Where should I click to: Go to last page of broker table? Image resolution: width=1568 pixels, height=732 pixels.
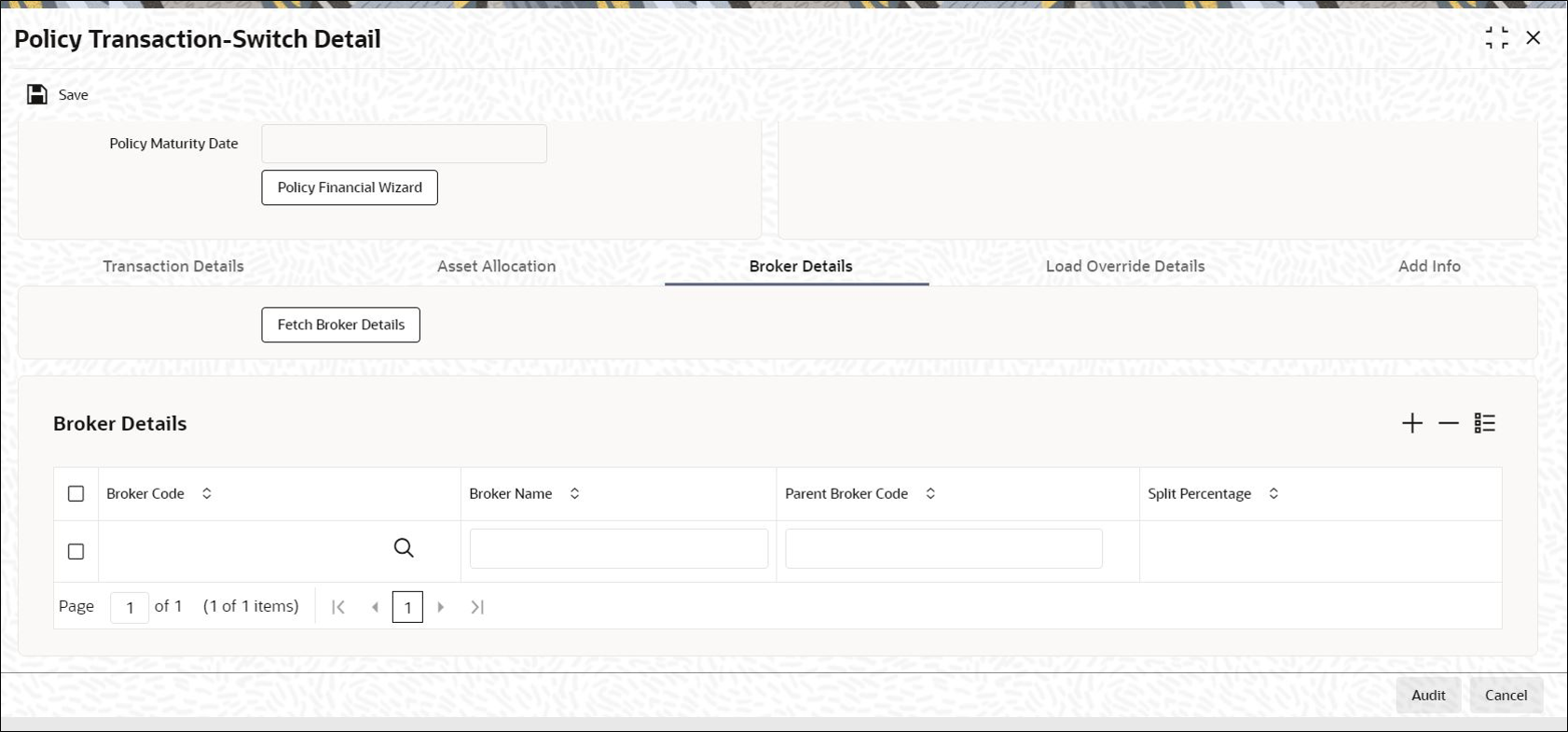click(x=477, y=607)
